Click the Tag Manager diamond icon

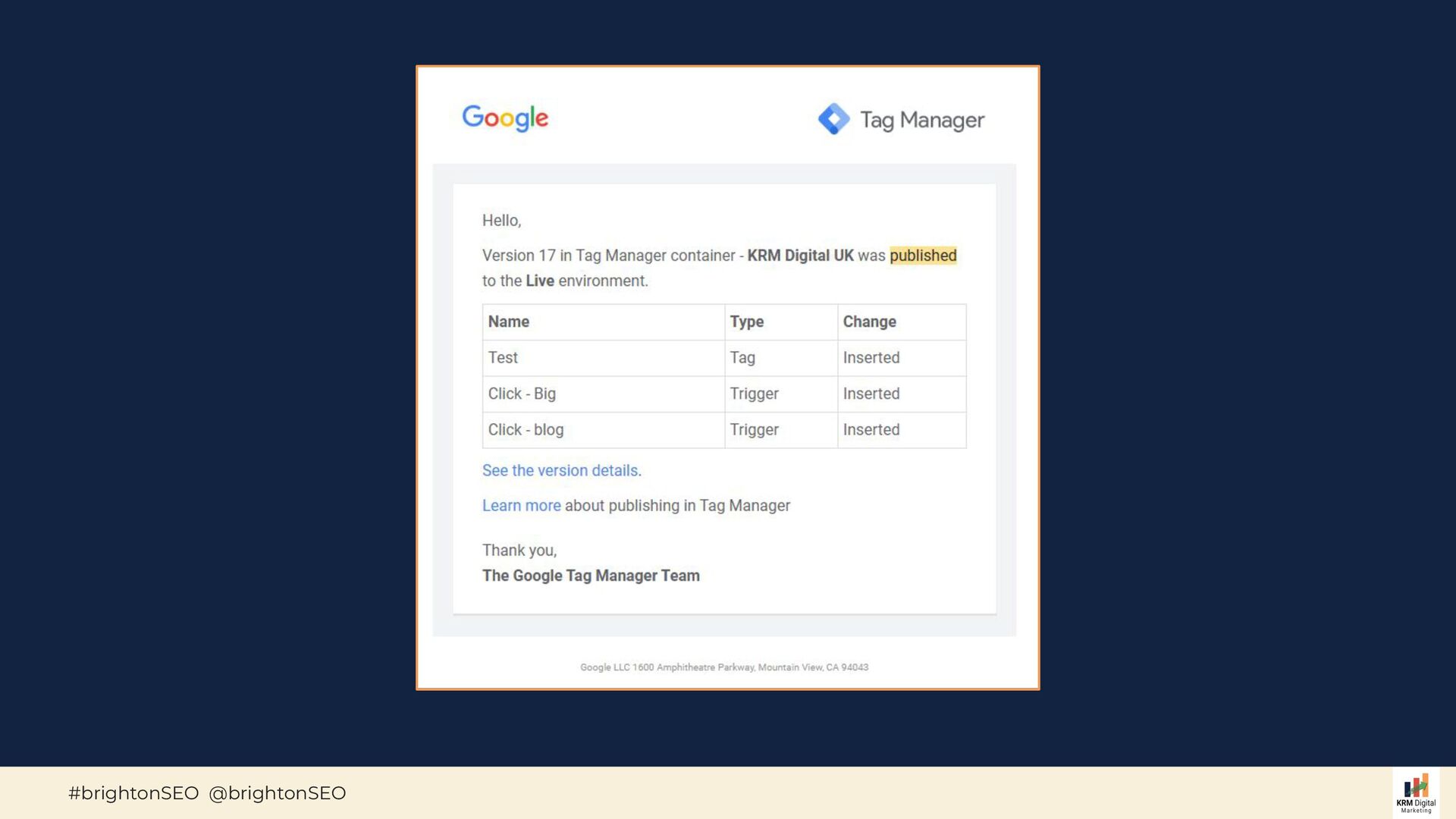click(833, 119)
